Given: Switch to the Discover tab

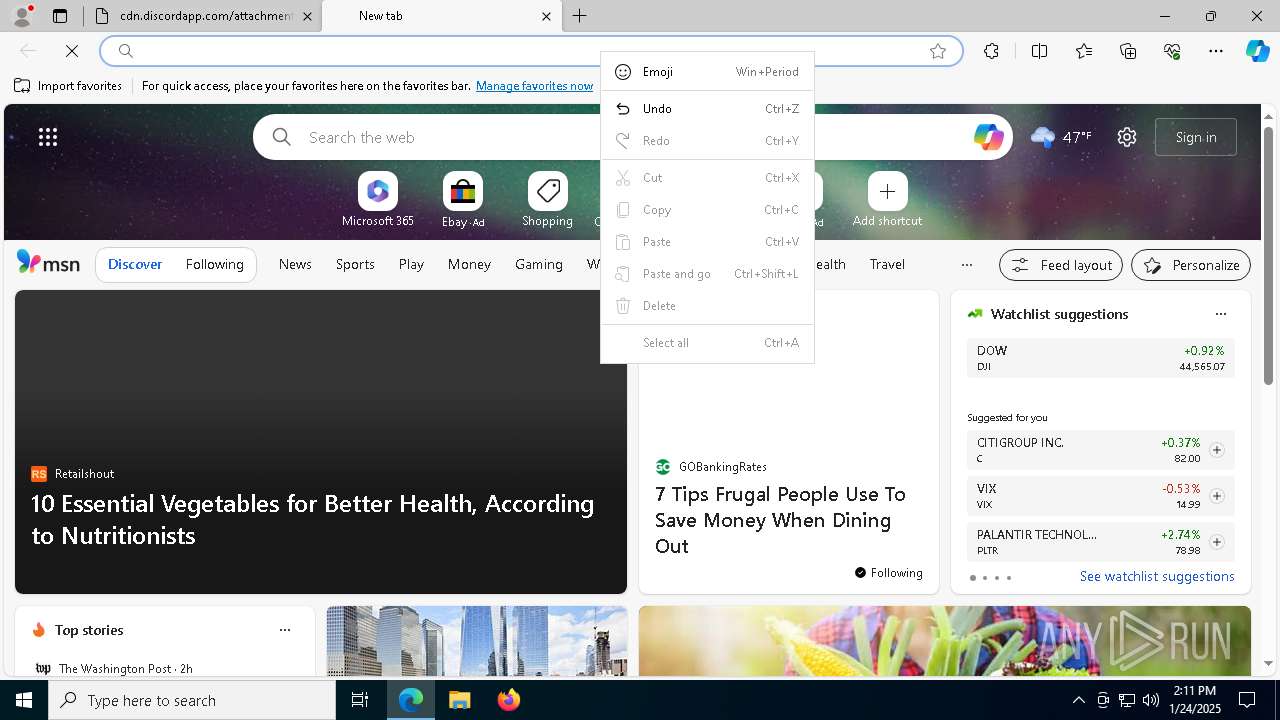Looking at the screenshot, I should (135, 264).
